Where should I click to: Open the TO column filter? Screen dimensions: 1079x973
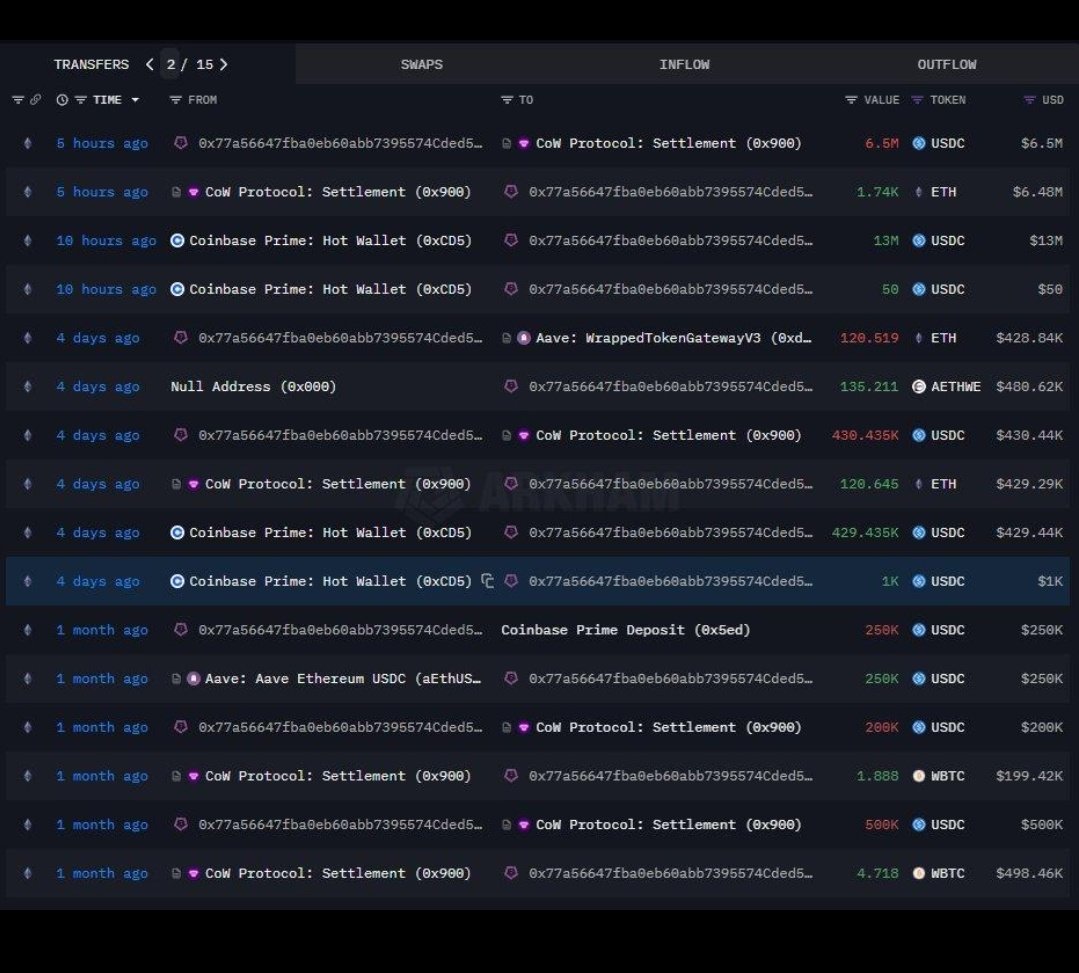tap(507, 100)
